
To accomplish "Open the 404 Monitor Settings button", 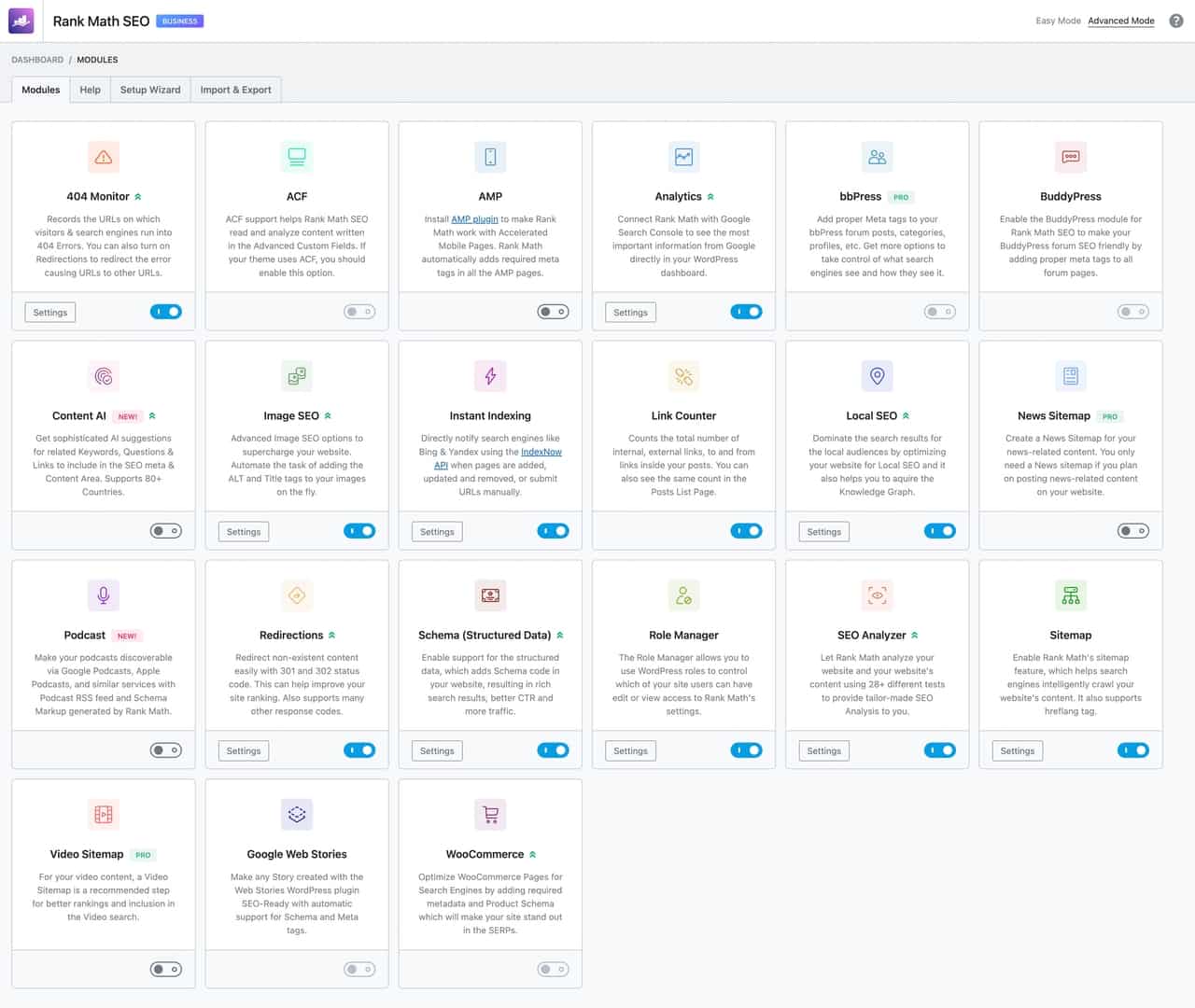I will 50,313.
